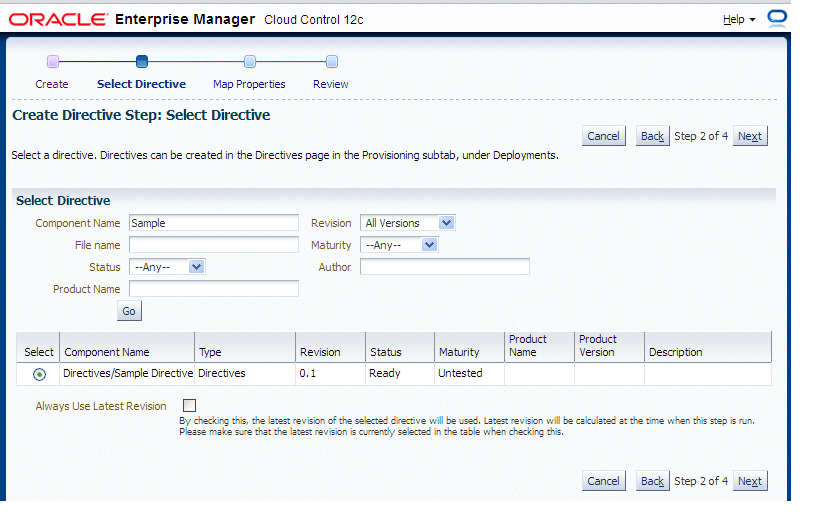840x525 pixels.
Task: Focus the Product Name input field
Action: (214, 289)
